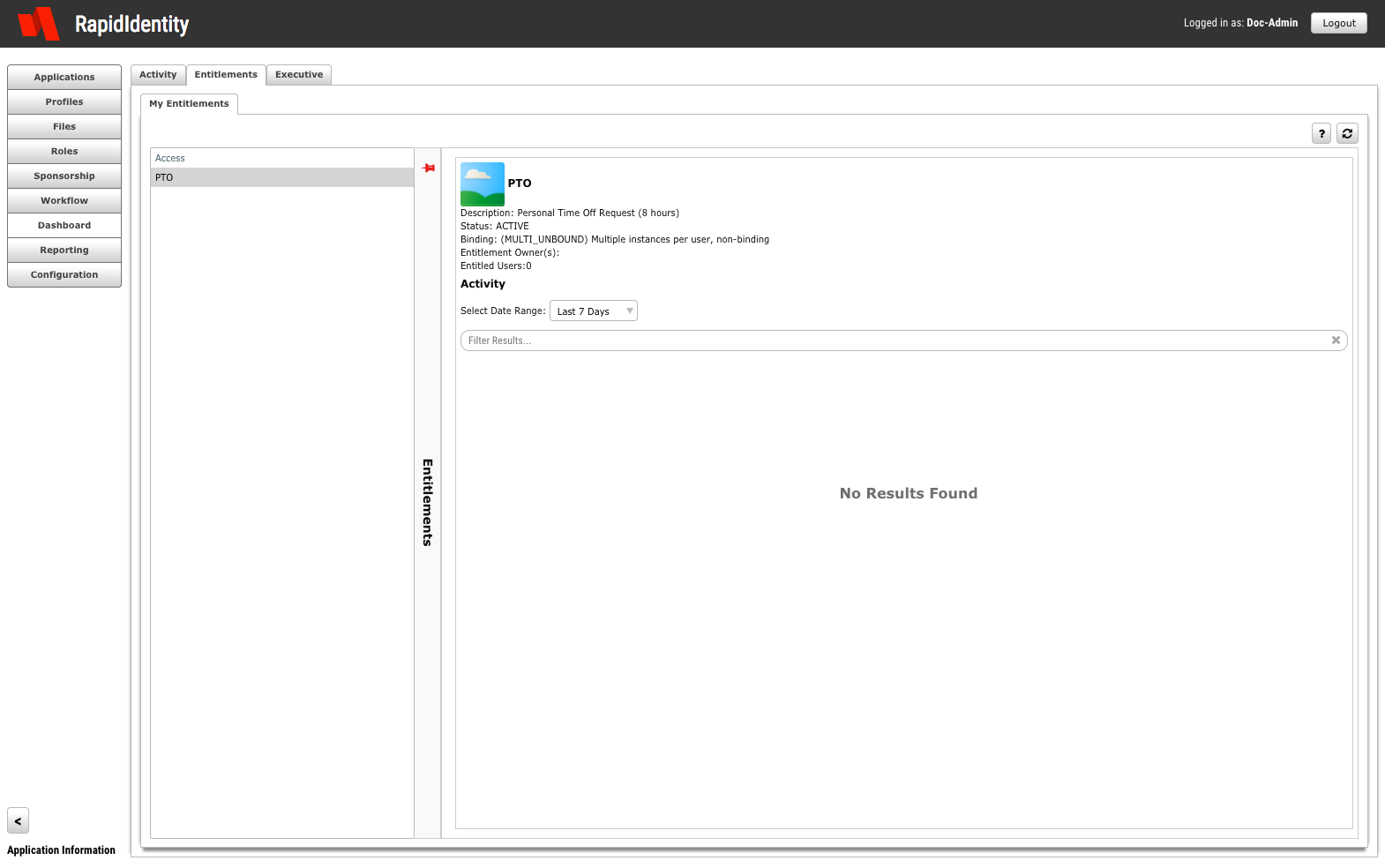1385x868 pixels.
Task: Collapse the sidebar with the arrow button
Action: (18, 820)
